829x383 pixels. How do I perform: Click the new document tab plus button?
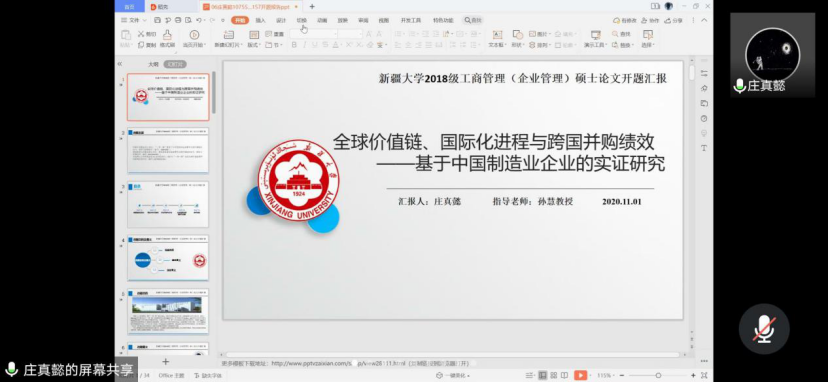(312, 6)
